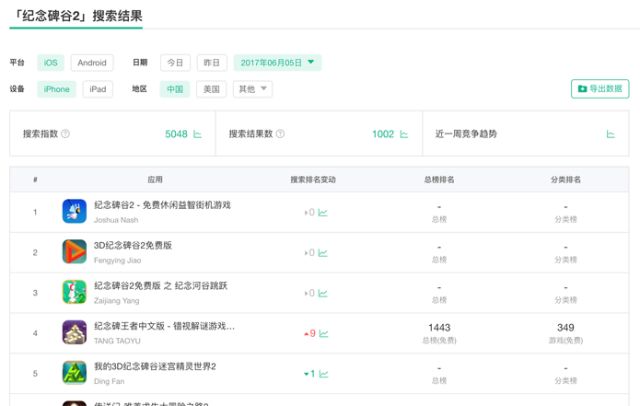
Task: Open the rank trend chart for row 4
Action: click(x=325, y=333)
